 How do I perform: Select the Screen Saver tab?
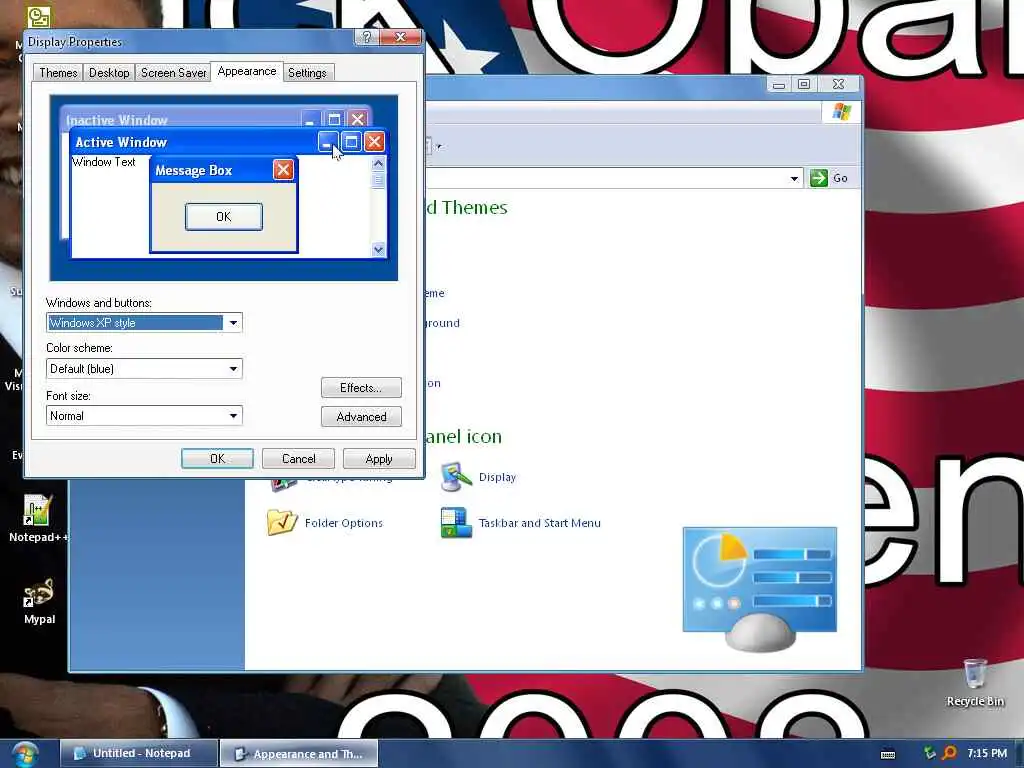174,72
